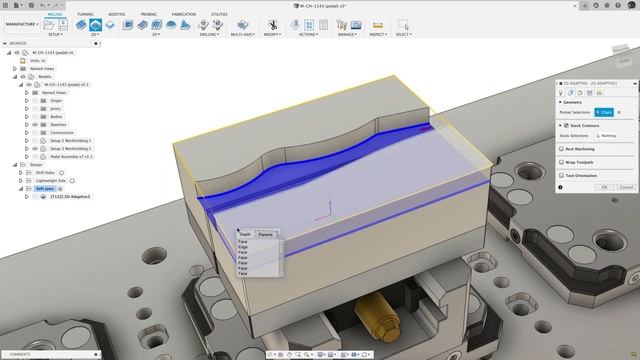Expand the Origin folder in browser
Viewport: 640px width, 360px height.
pos(27,100)
